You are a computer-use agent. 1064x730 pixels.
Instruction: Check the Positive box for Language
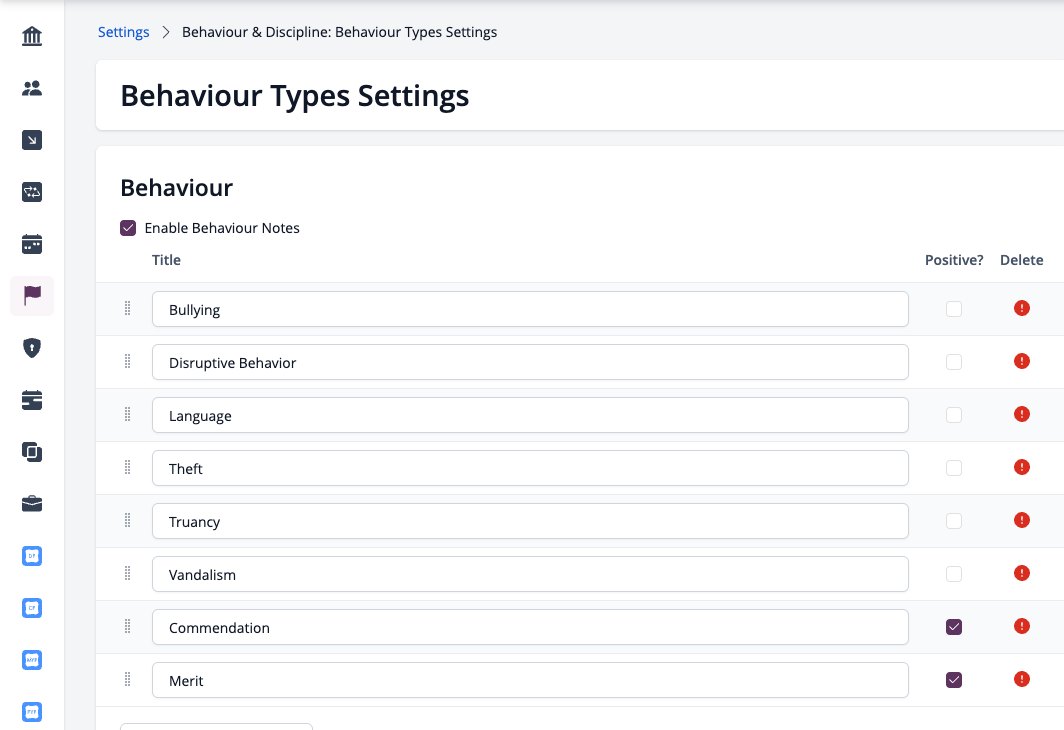click(953, 415)
